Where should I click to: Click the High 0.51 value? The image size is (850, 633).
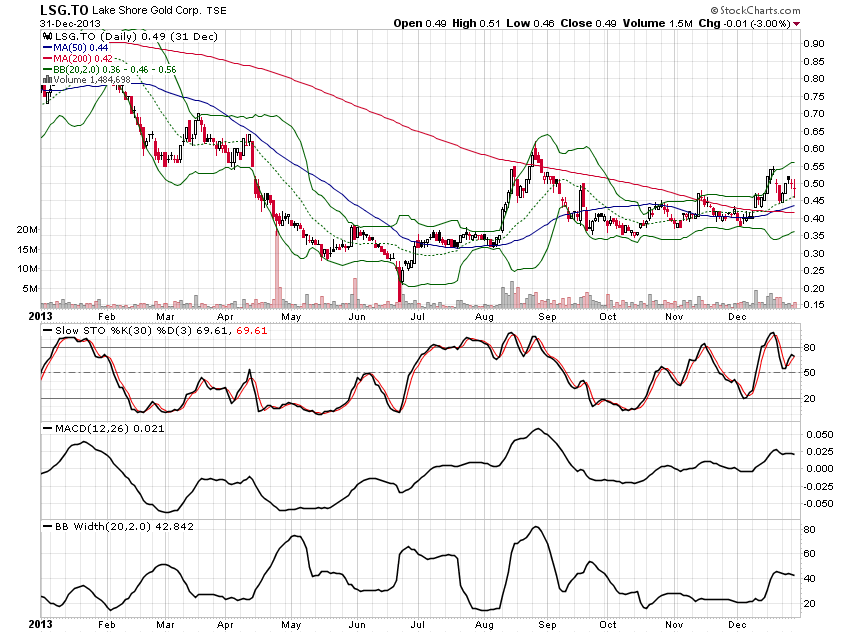[476, 23]
